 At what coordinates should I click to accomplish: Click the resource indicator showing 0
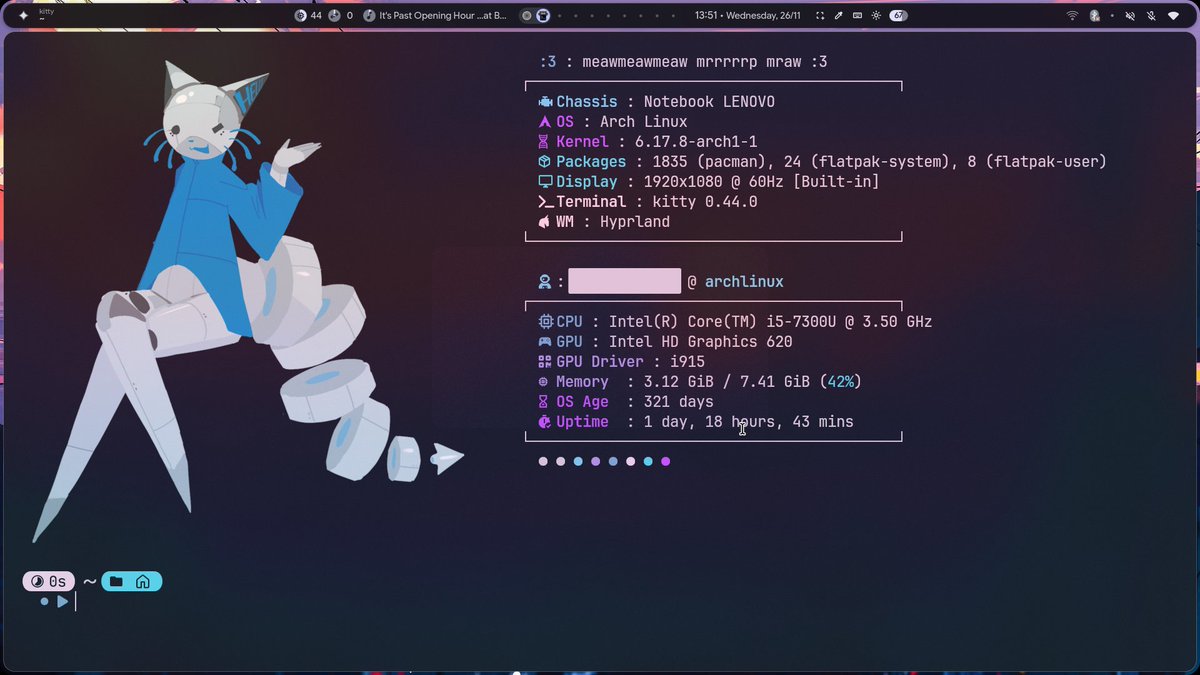tap(341, 16)
